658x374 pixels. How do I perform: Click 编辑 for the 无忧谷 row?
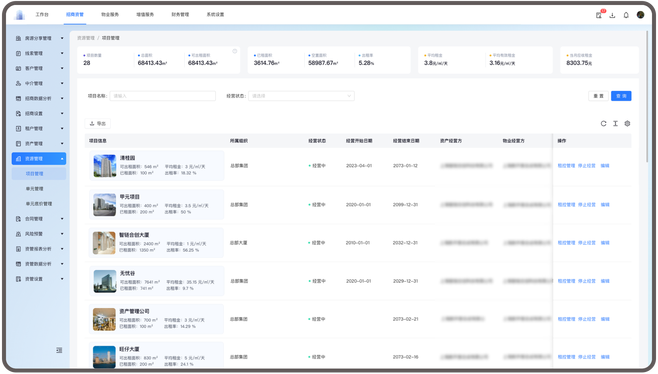tap(605, 281)
